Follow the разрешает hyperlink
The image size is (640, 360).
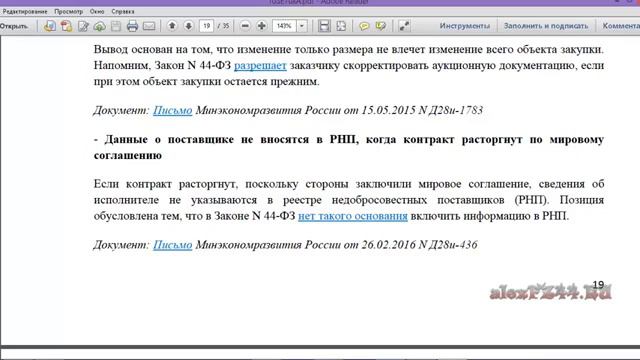(260, 65)
